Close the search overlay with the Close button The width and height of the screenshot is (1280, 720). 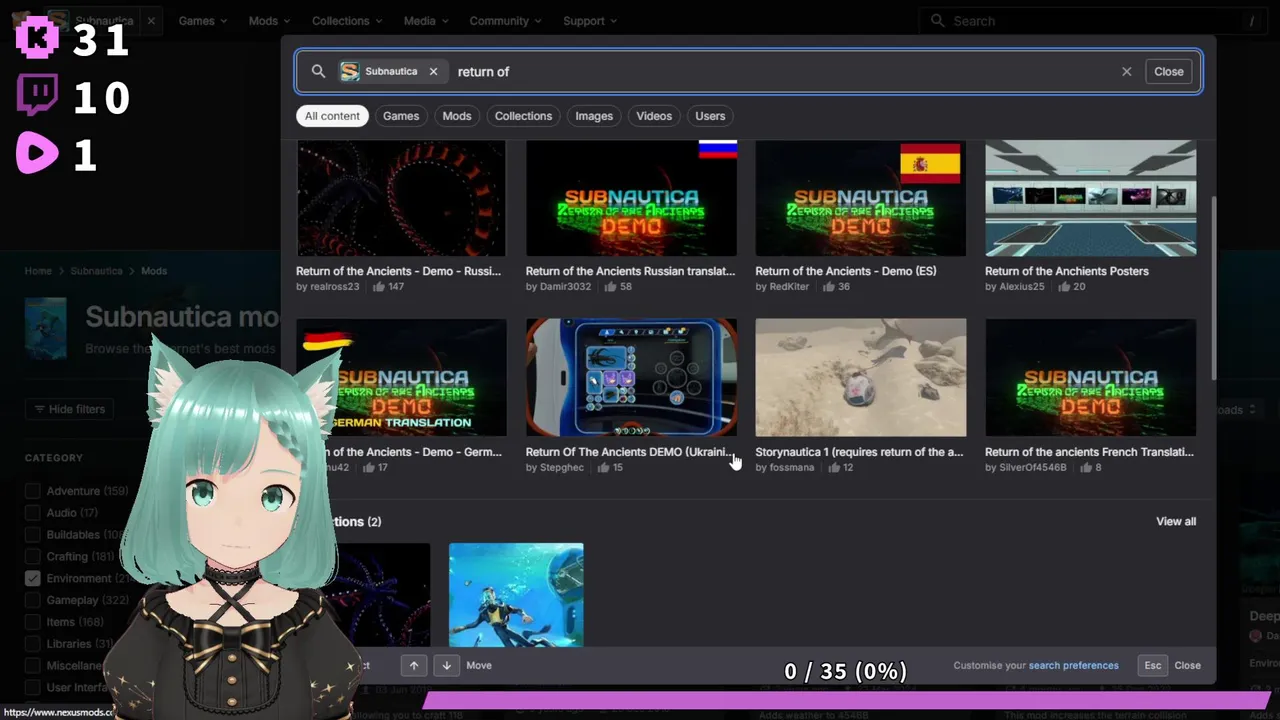coord(1168,72)
